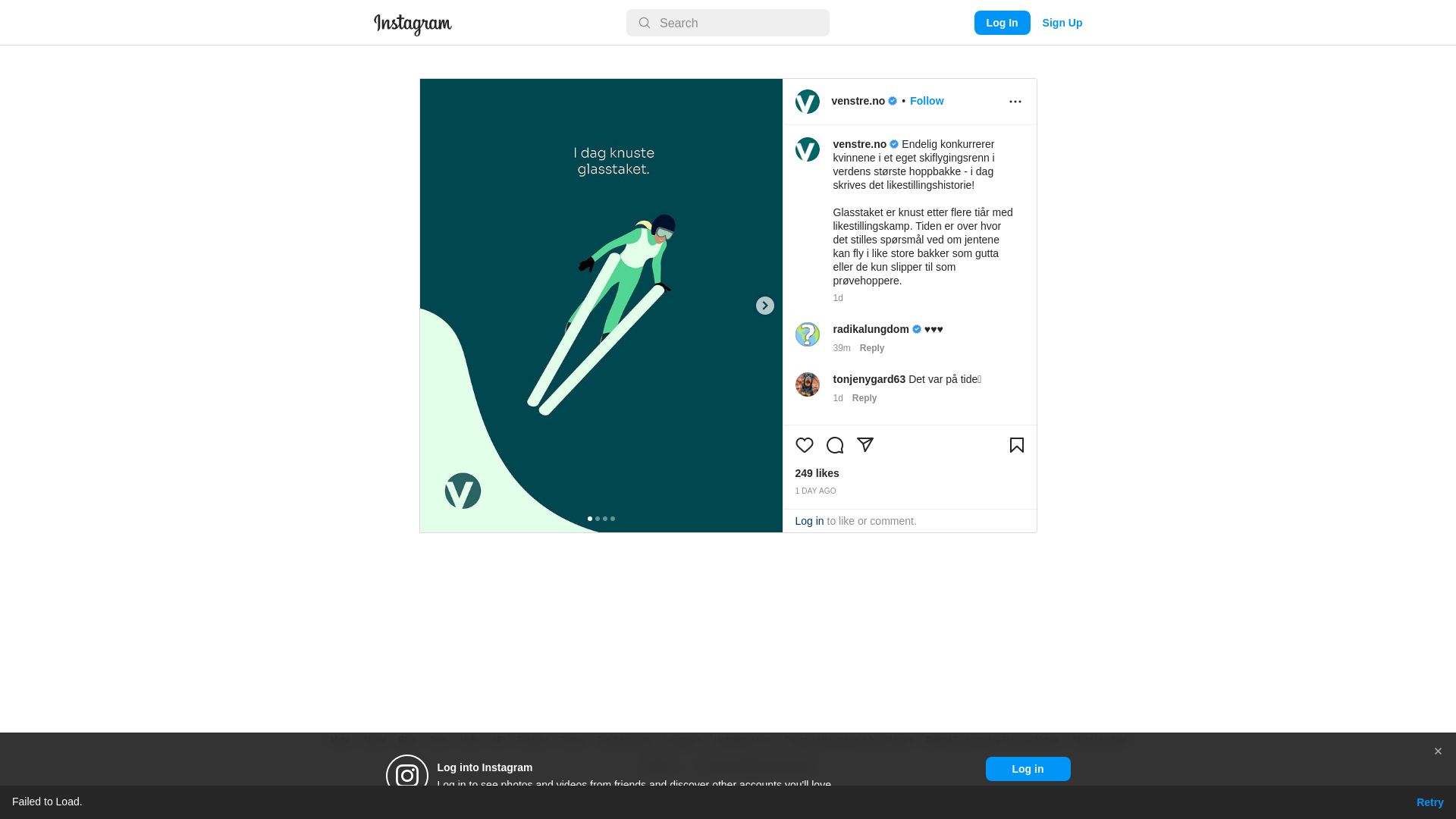The image size is (1456, 819).
Task: Advance to the next carousel image
Action: [764, 306]
